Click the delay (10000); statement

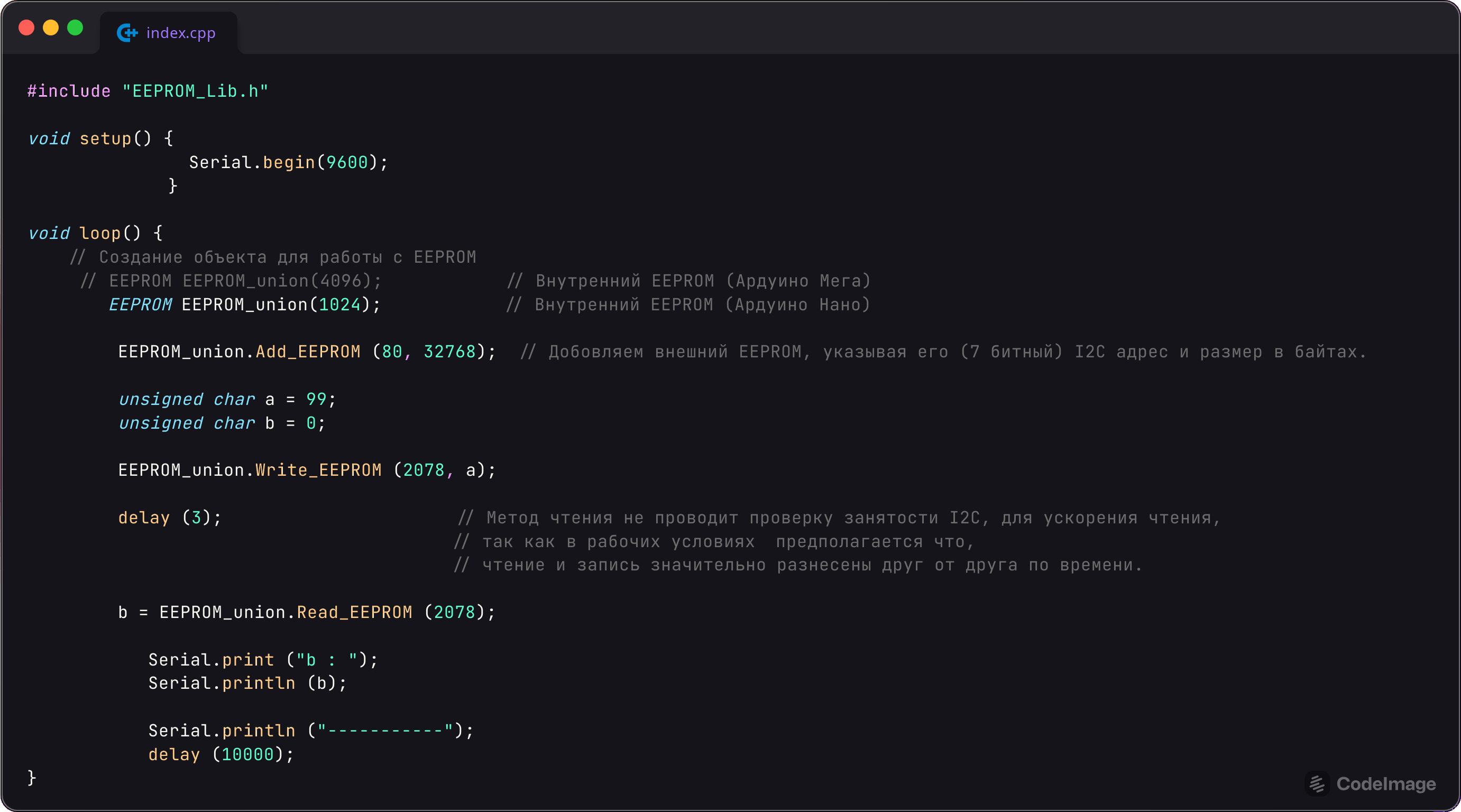tap(221, 755)
